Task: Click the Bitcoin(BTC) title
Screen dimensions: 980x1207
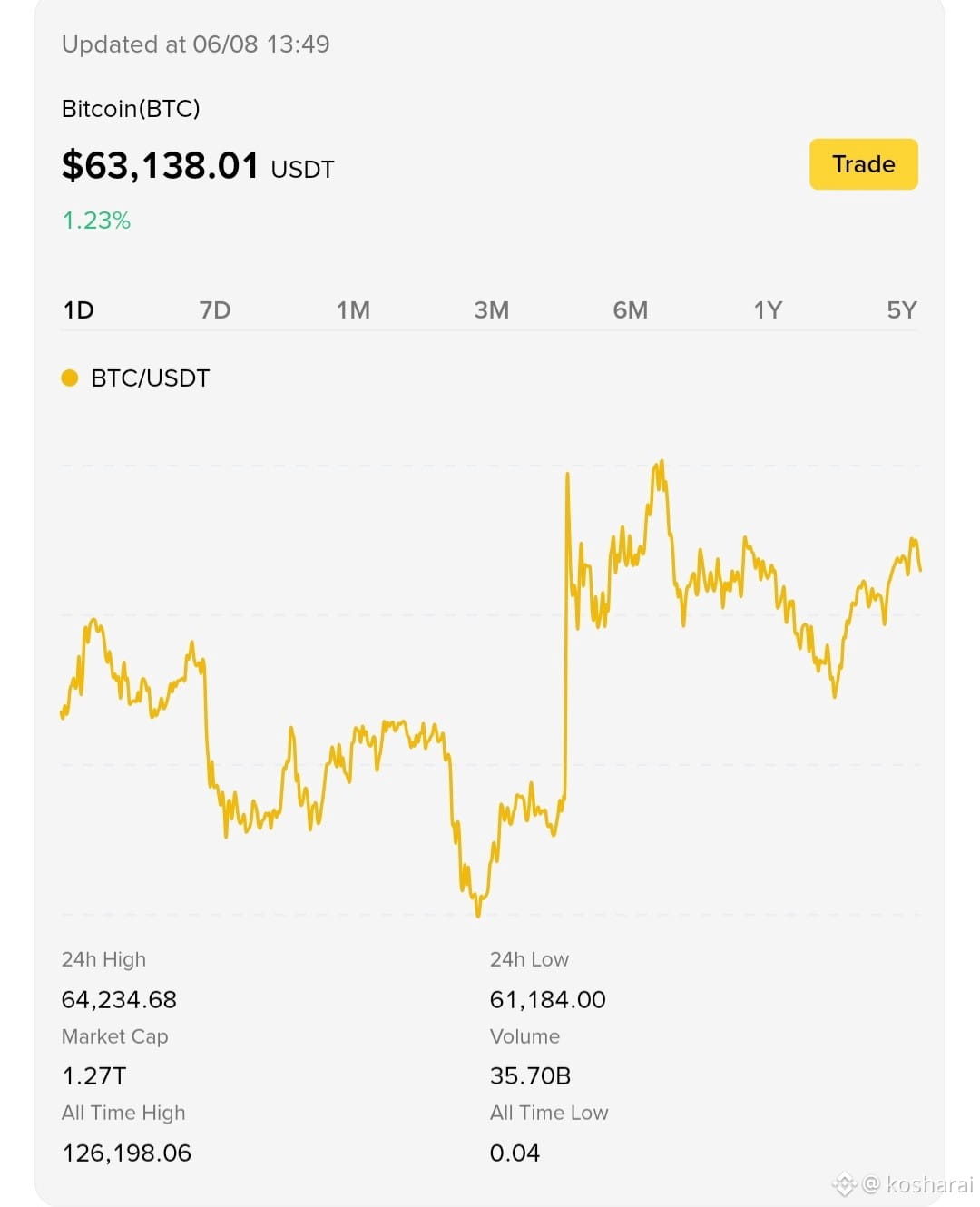Action: 131,109
